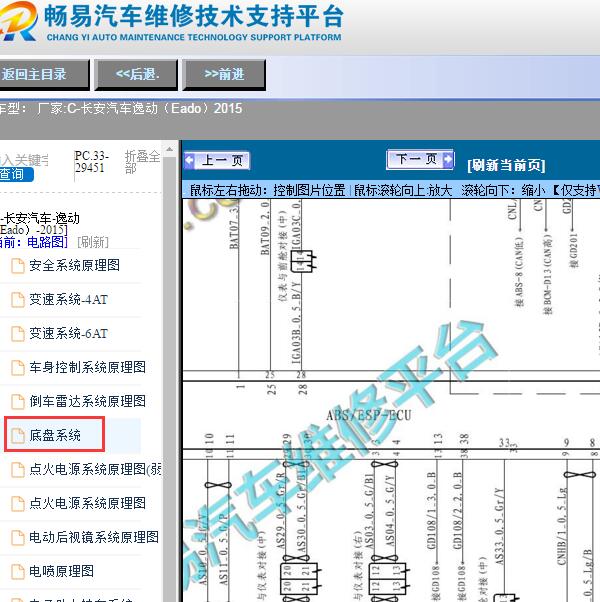Click the right arrow icon on 下一页
The width and height of the screenshot is (600, 602).
click(x=448, y=159)
